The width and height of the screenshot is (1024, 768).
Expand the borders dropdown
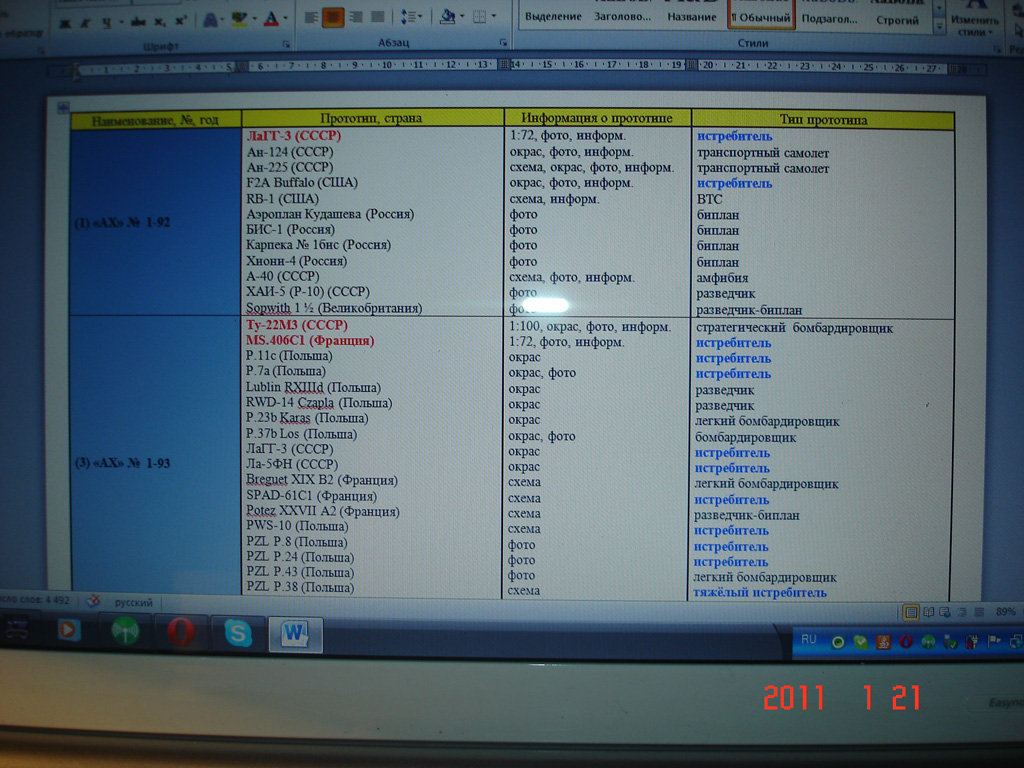[493, 18]
